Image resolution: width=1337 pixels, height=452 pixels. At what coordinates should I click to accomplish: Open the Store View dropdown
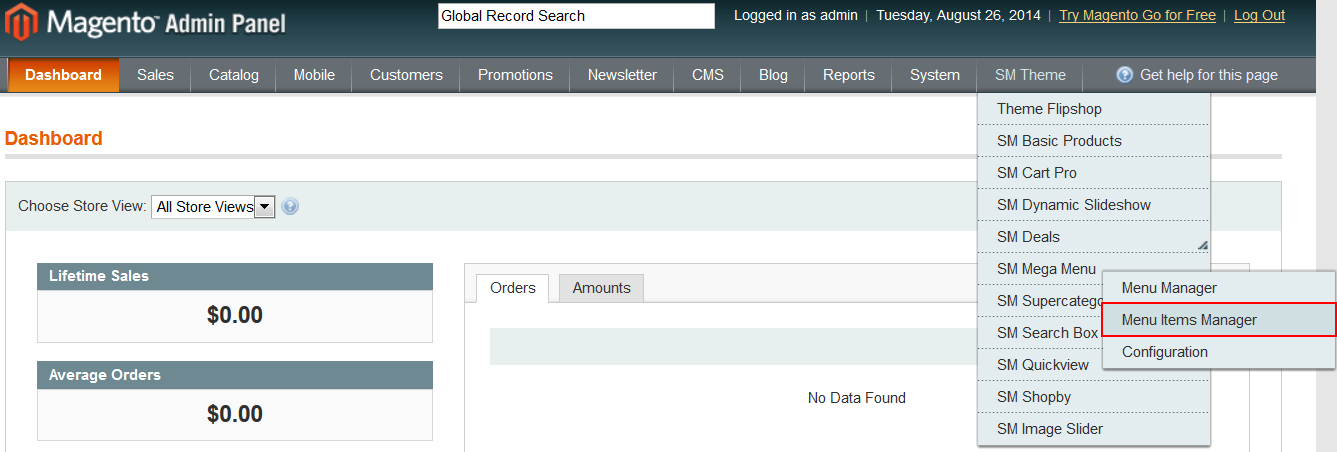(x=213, y=207)
